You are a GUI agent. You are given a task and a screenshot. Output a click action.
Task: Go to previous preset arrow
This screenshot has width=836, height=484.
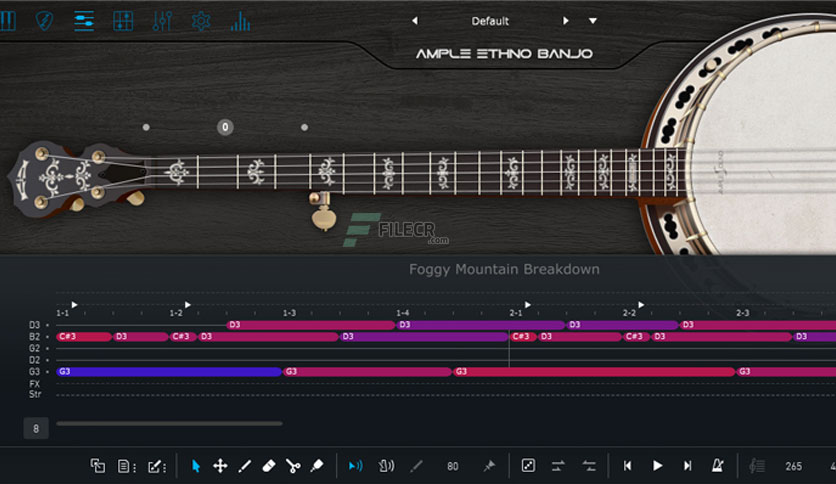point(415,21)
